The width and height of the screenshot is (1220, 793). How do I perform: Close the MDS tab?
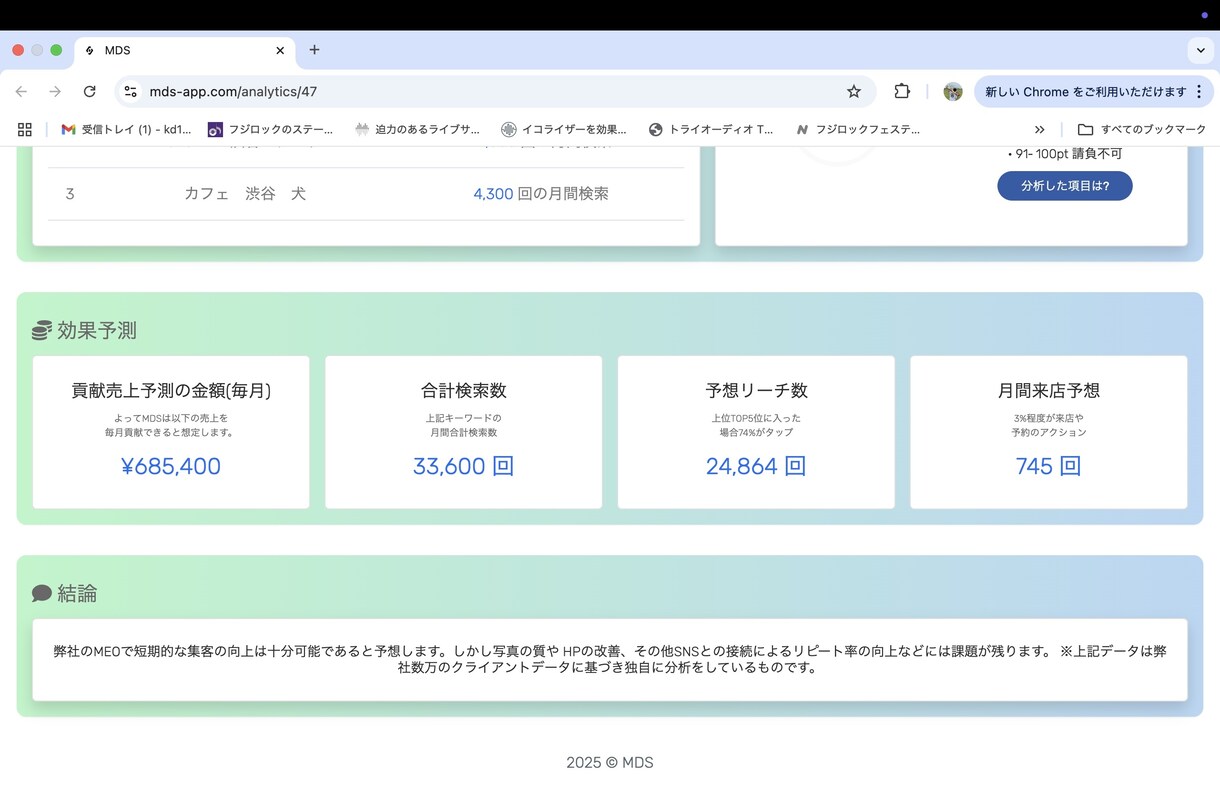coord(280,50)
